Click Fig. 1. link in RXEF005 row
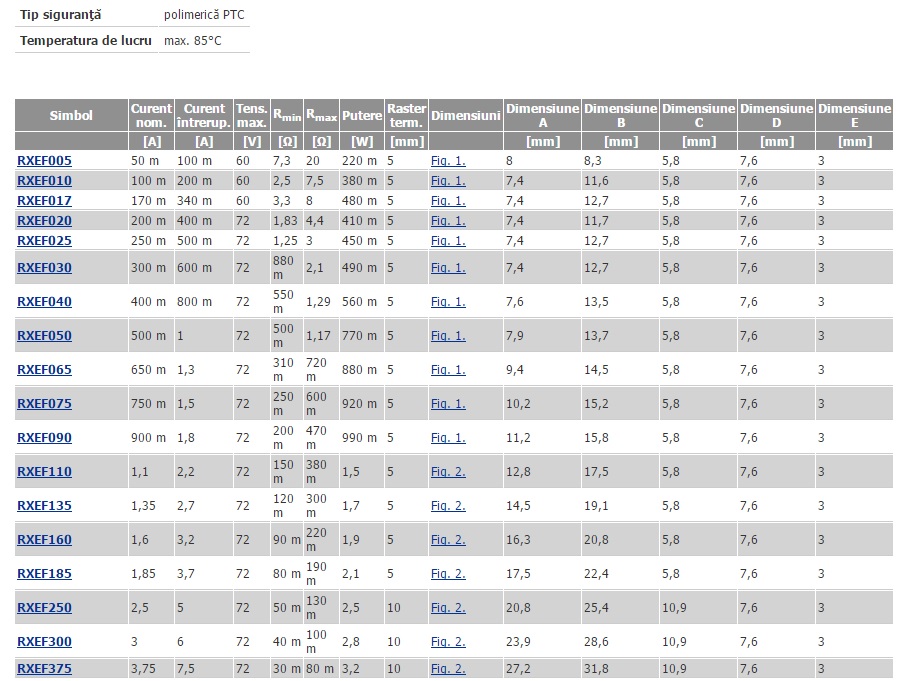 click(448, 161)
